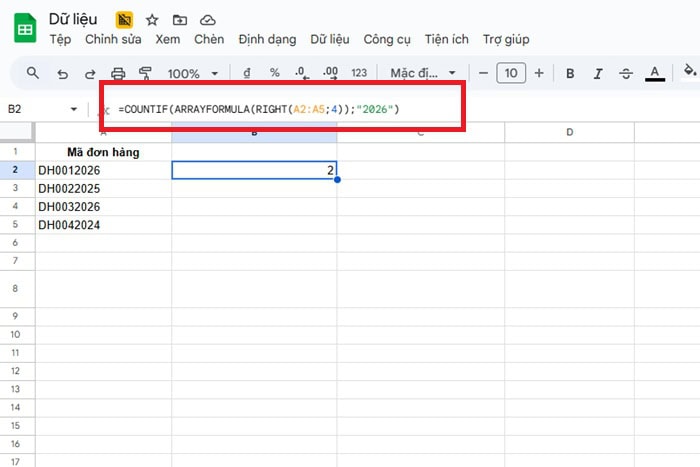
Task: Open the Google Sheets home icon
Action: coord(25,28)
